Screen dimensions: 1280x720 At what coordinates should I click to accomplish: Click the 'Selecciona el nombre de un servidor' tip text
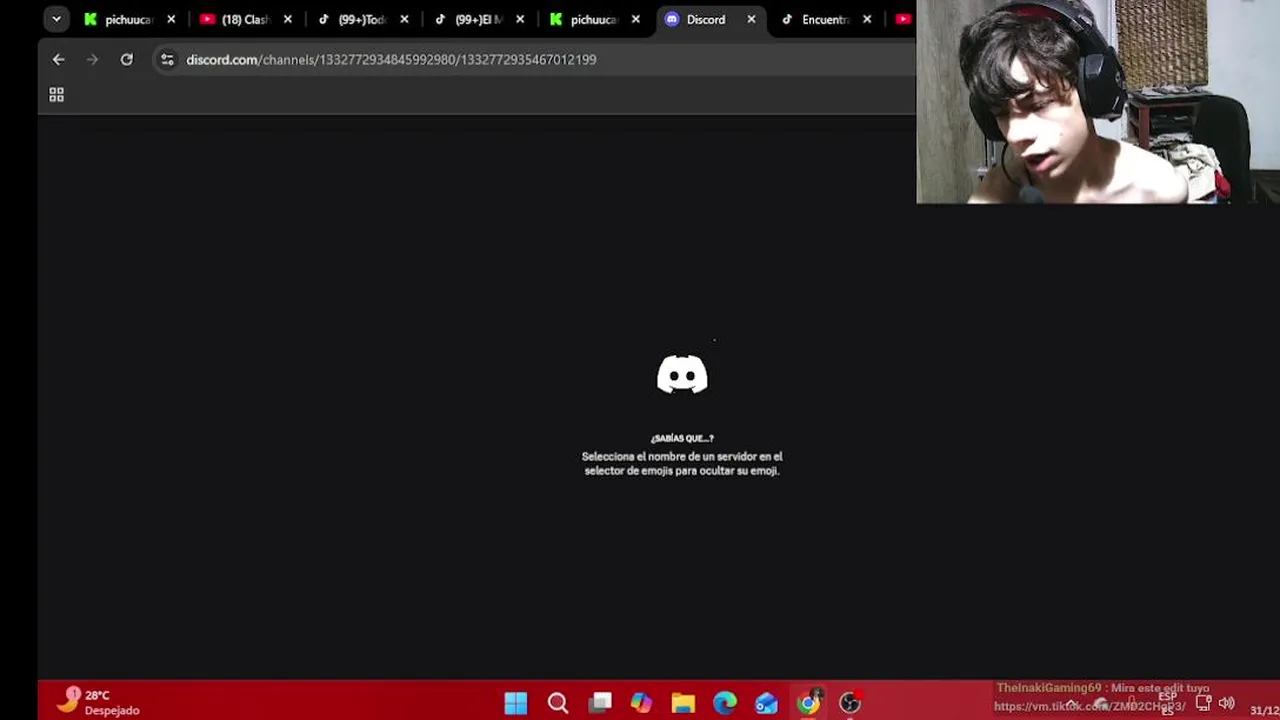tap(682, 463)
